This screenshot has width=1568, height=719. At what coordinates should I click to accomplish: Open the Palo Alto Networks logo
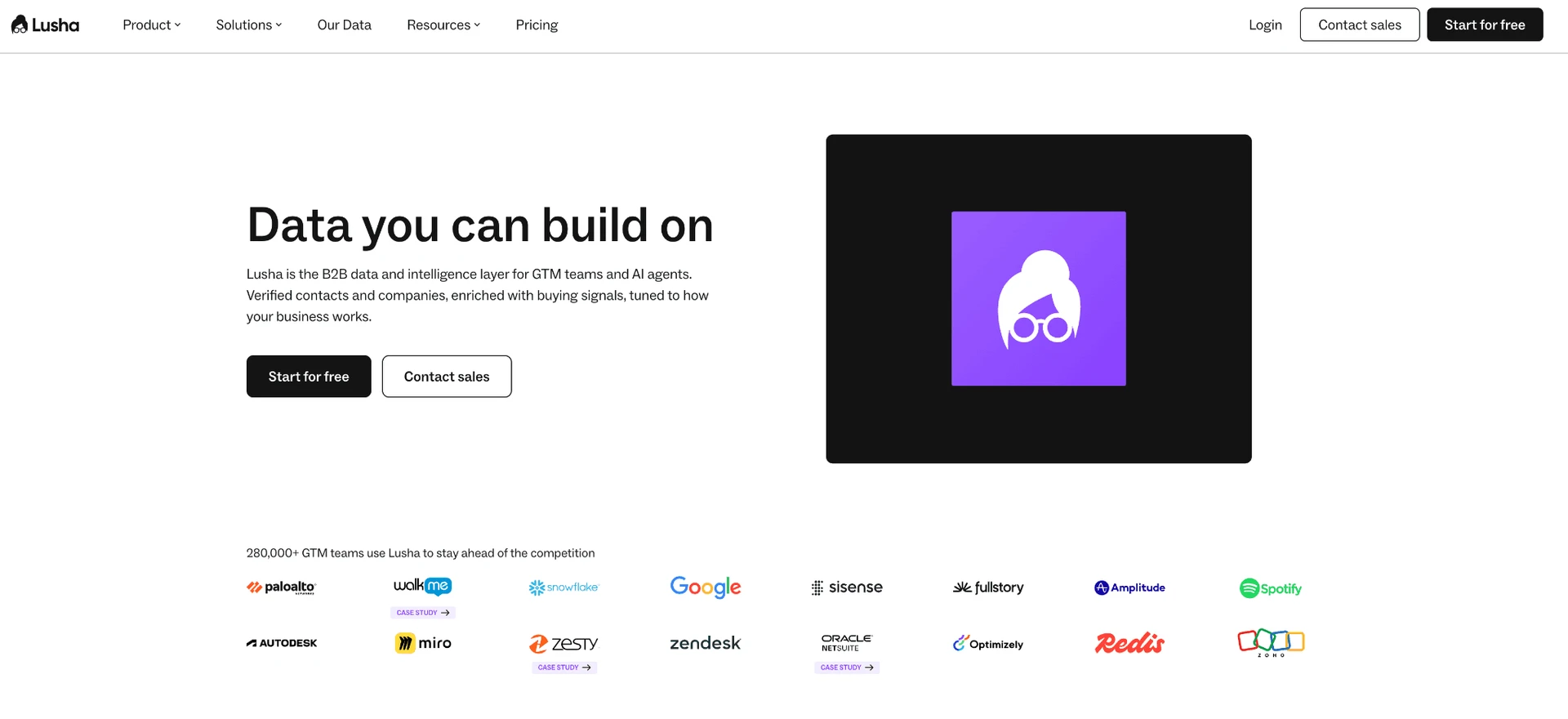[x=281, y=587]
